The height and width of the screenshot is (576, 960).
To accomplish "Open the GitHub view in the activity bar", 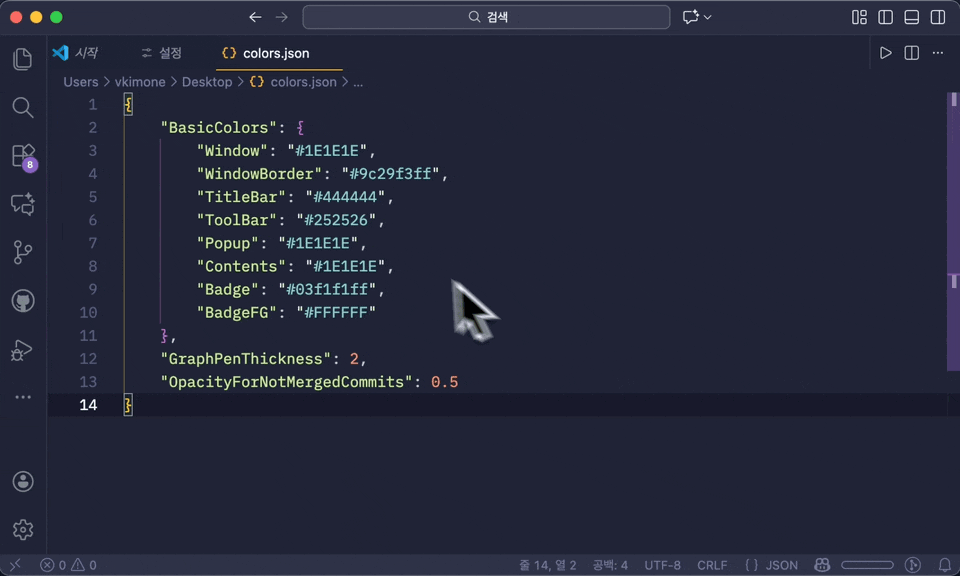I will 22,300.
